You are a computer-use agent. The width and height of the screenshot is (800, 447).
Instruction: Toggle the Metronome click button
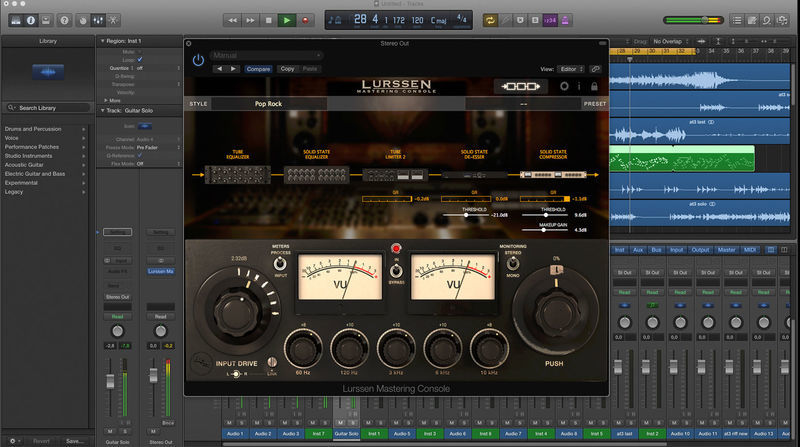[565, 20]
